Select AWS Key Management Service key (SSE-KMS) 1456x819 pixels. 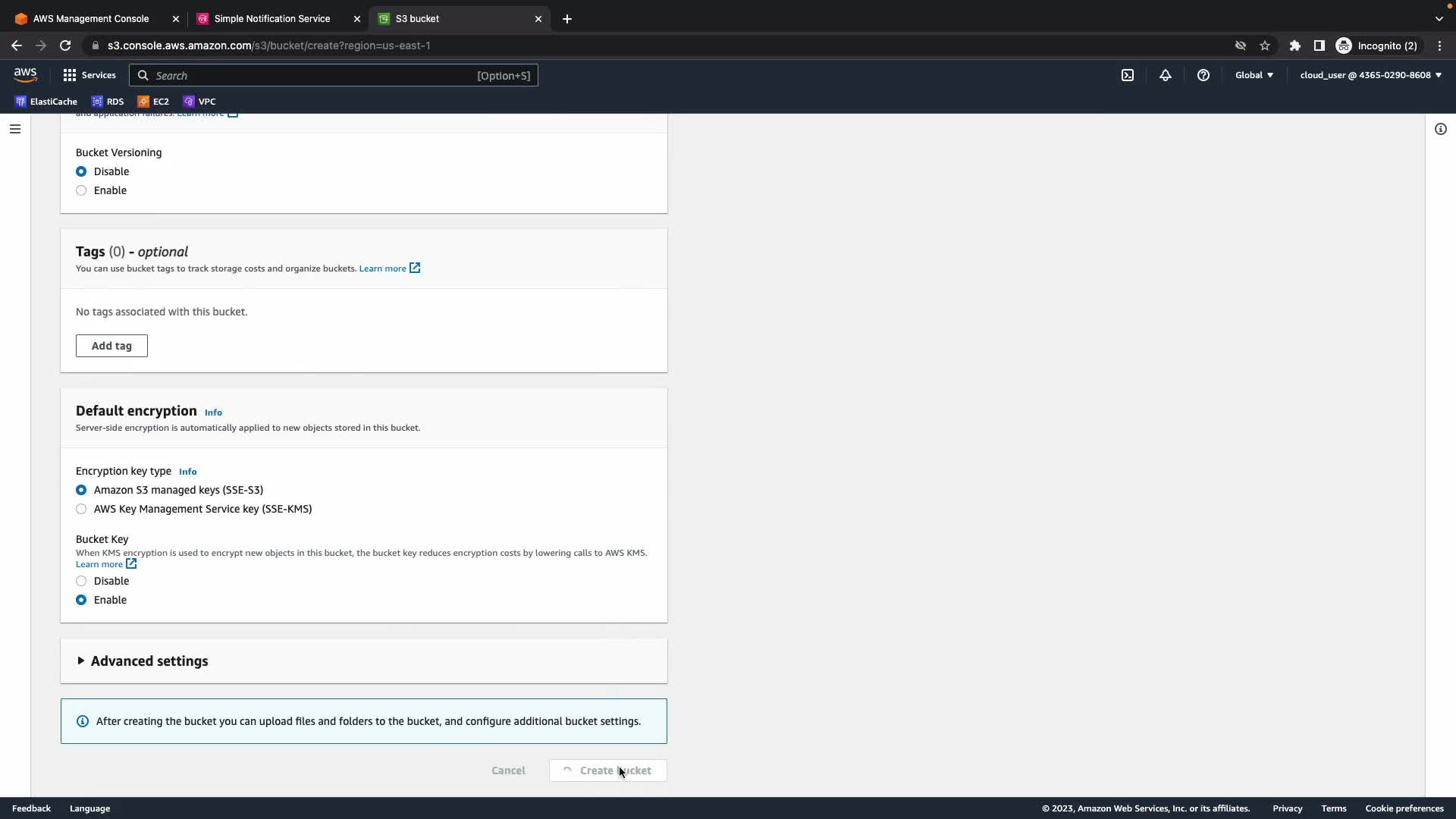coord(81,509)
